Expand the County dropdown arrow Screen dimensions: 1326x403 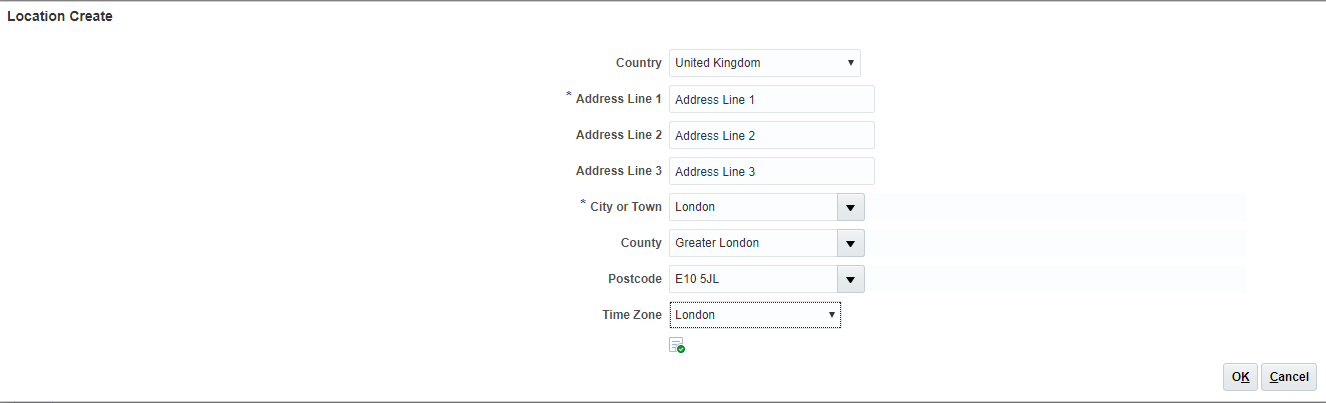pos(850,243)
